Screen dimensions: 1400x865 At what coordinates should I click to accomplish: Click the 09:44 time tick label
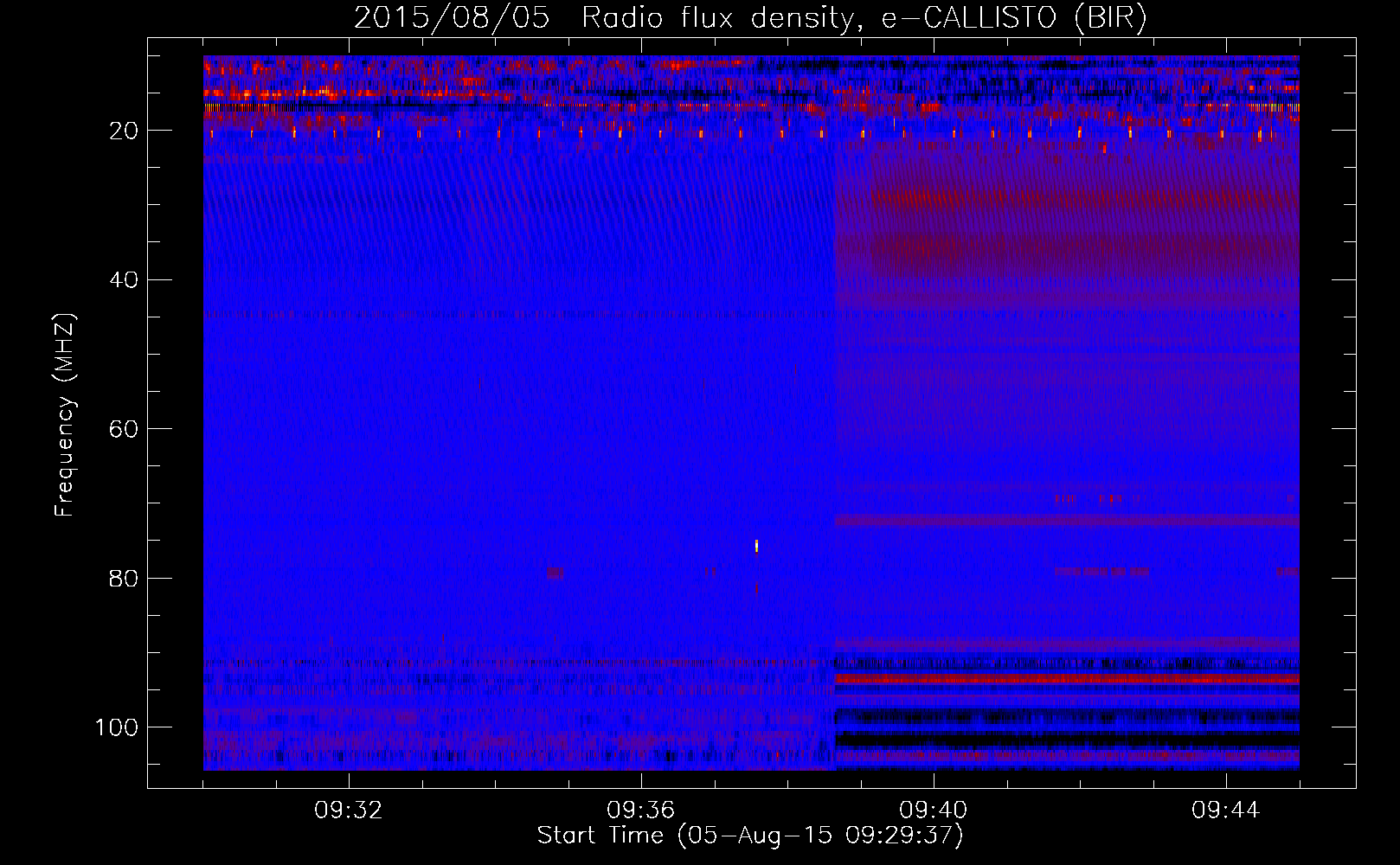pos(1226,811)
